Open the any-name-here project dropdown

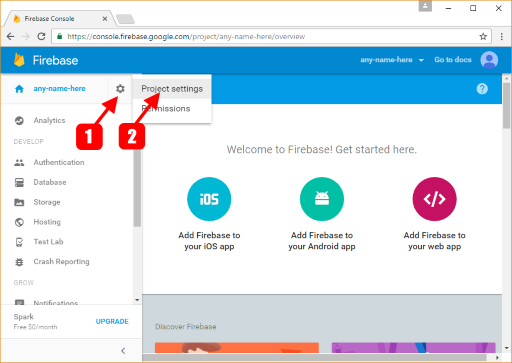point(392,60)
